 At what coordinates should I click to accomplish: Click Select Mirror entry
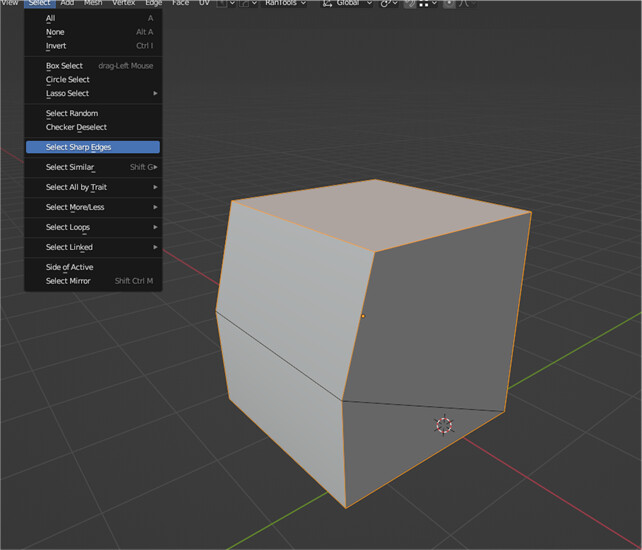[x=93, y=281]
